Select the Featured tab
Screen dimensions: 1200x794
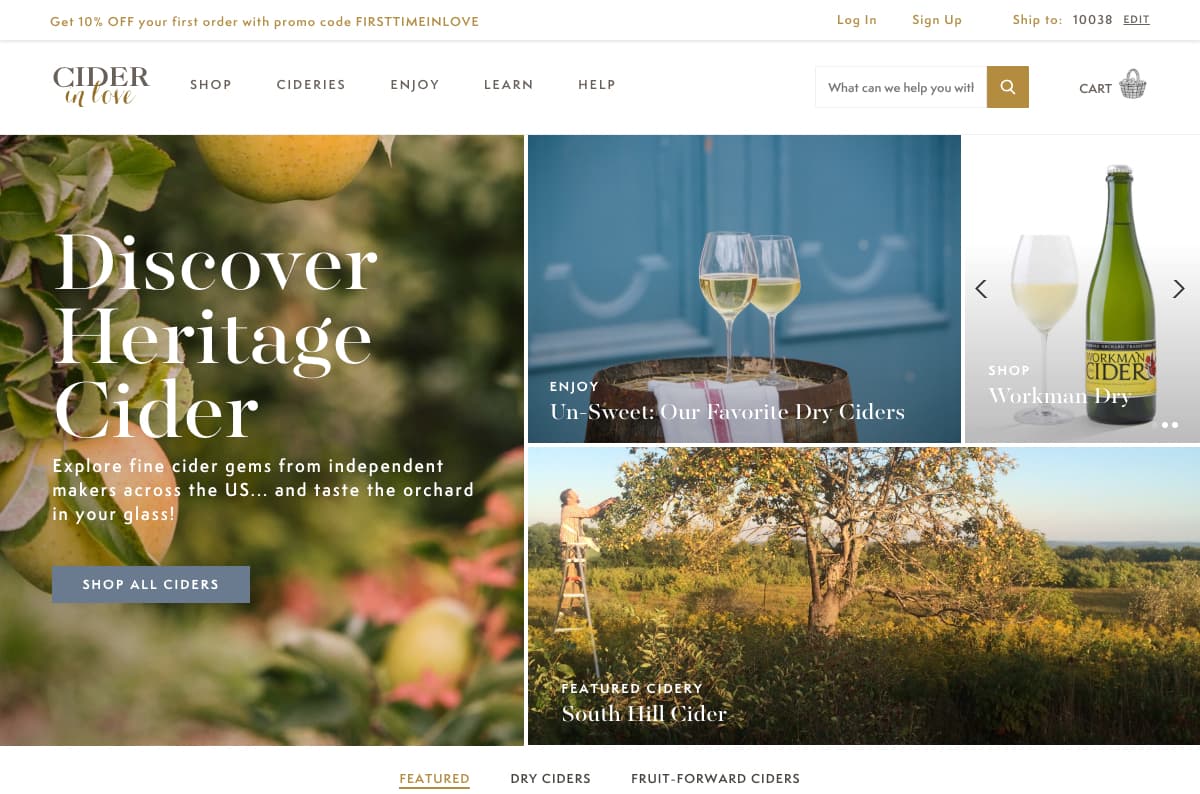(x=434, y=778)
